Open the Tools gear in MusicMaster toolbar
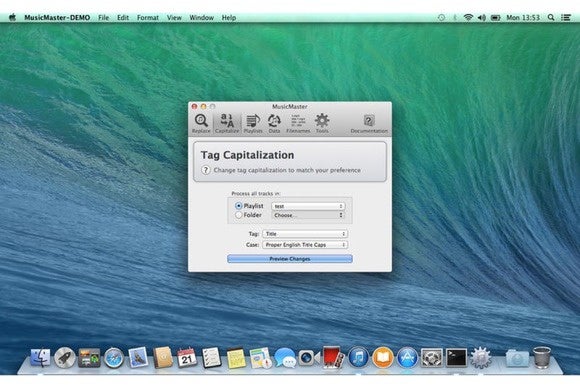This screenshot has width=580, height=388. pyautogui.click(x=322, y=124)
